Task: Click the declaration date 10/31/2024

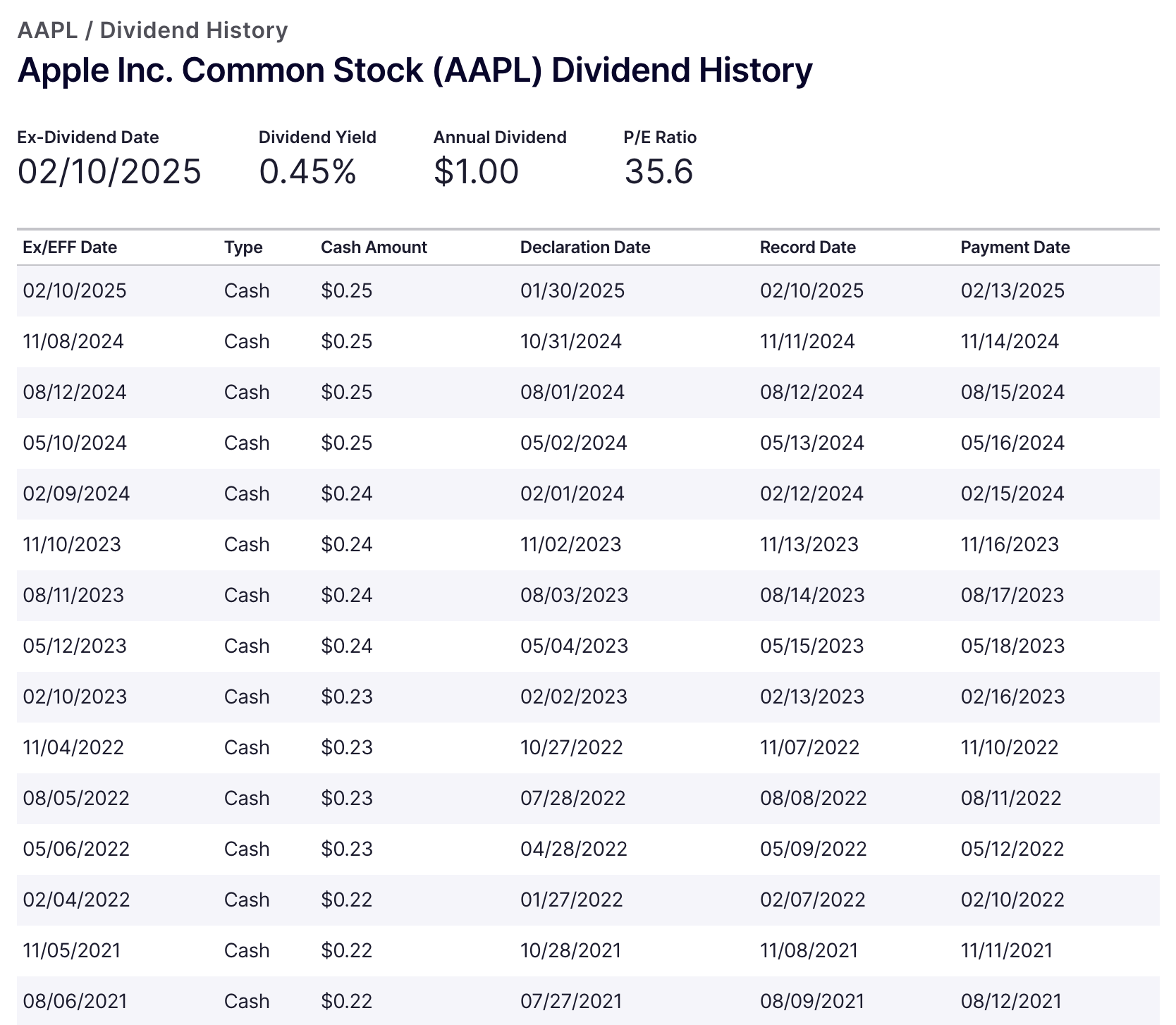Action: 571,342
